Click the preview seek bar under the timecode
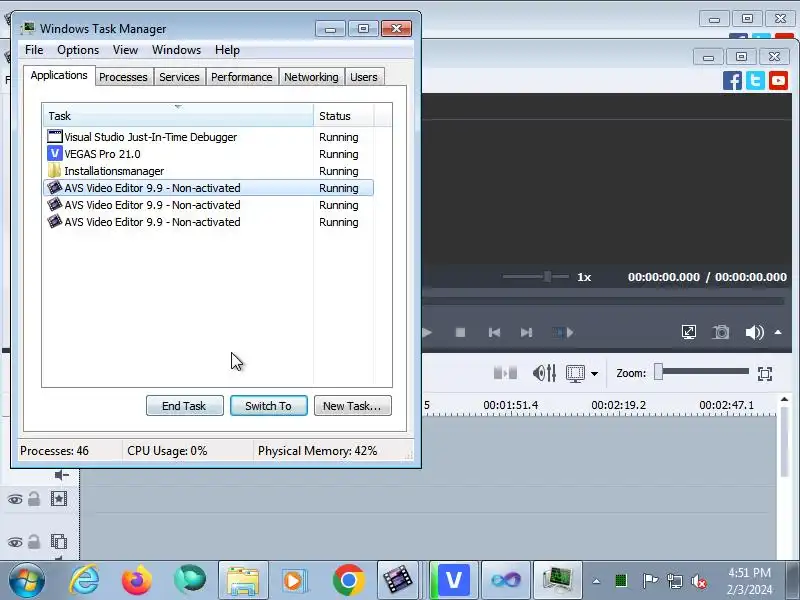 604,302
